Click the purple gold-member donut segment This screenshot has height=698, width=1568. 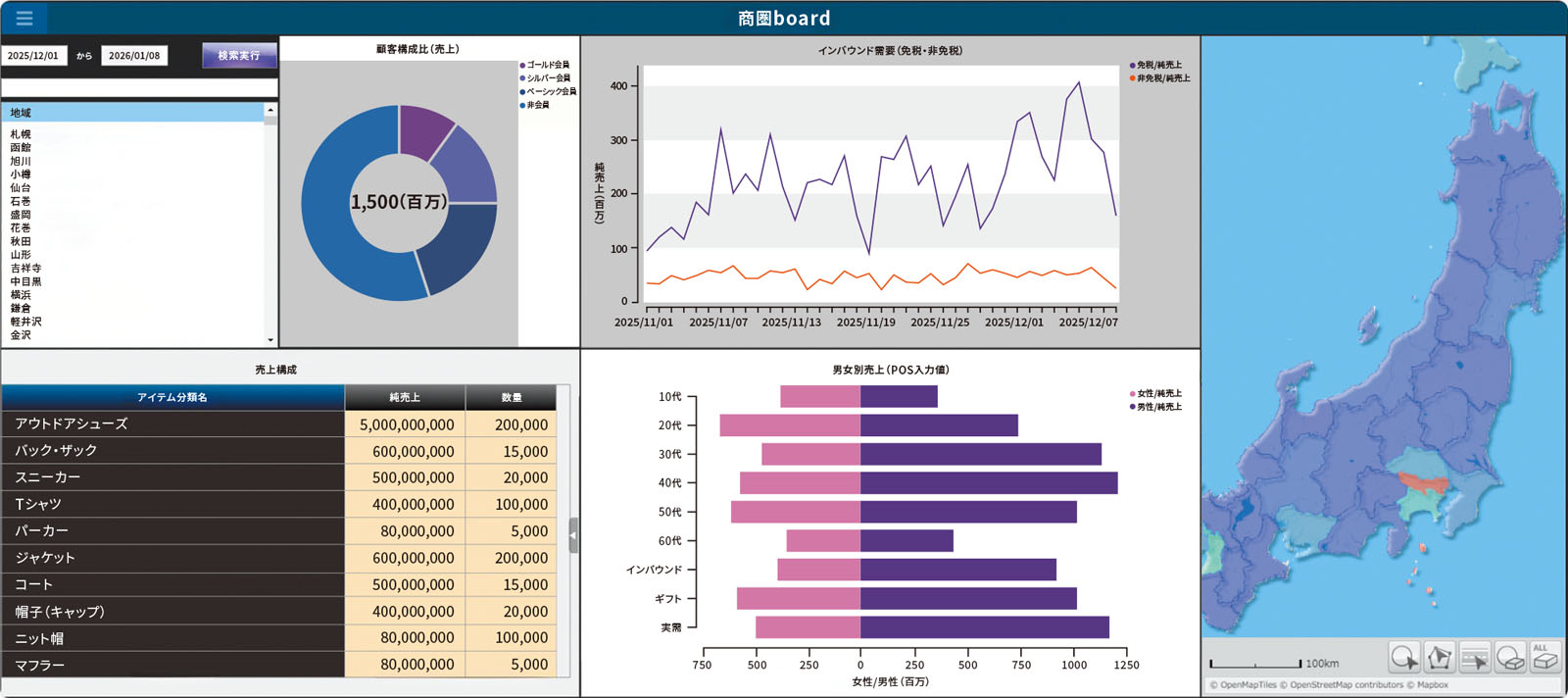click(424, 130)
